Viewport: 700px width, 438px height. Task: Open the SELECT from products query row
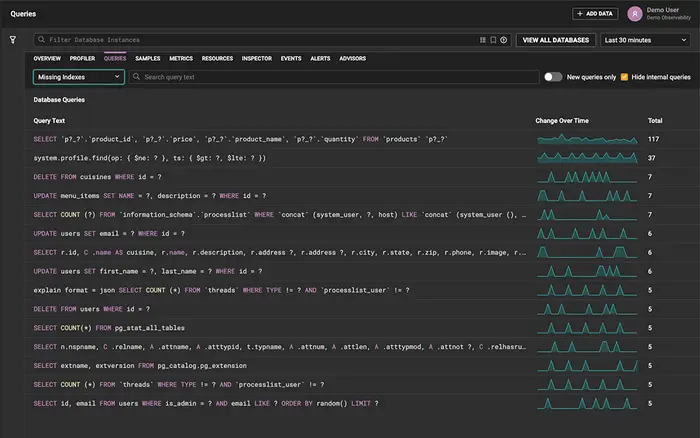coord(362,139)
